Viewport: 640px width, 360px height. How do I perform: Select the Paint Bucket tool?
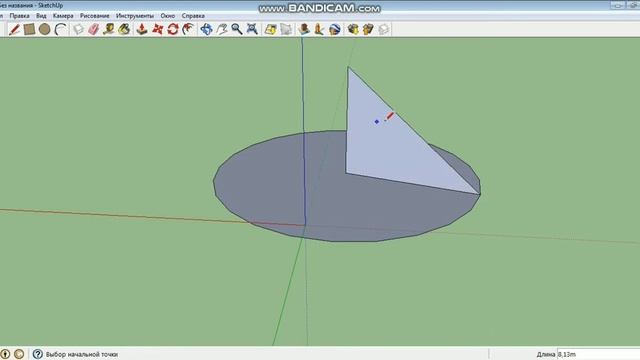click(x=124, y=29)
